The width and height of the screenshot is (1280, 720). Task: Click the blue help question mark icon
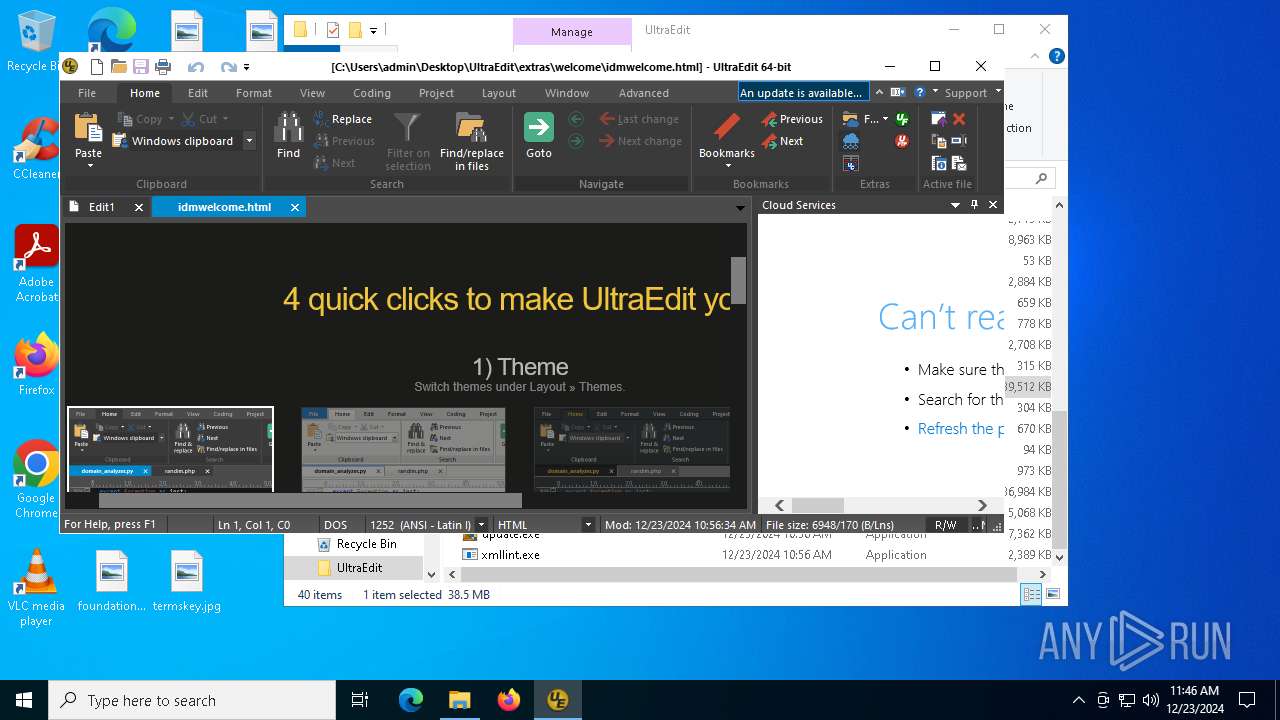coord(919,92)
